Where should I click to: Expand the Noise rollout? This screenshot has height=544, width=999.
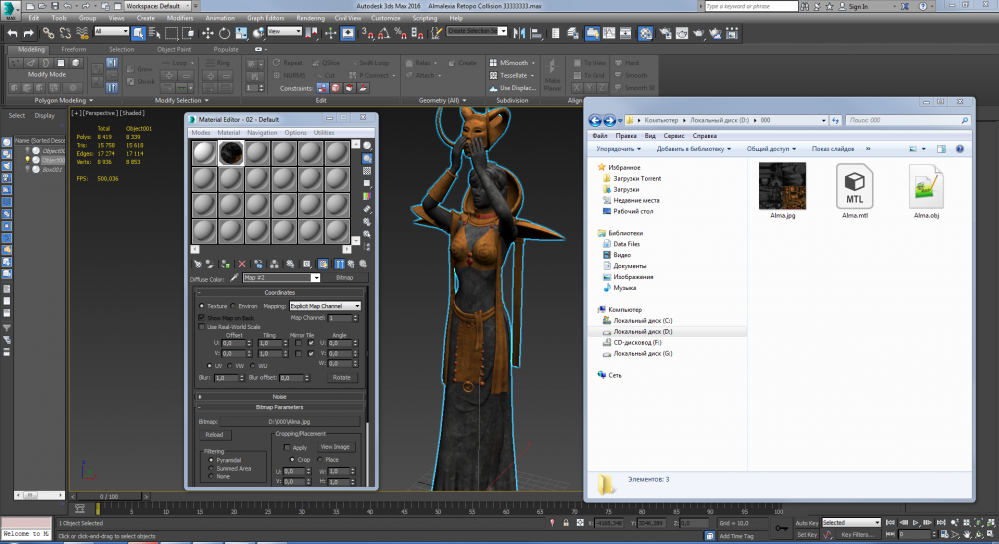pos(280,396)
